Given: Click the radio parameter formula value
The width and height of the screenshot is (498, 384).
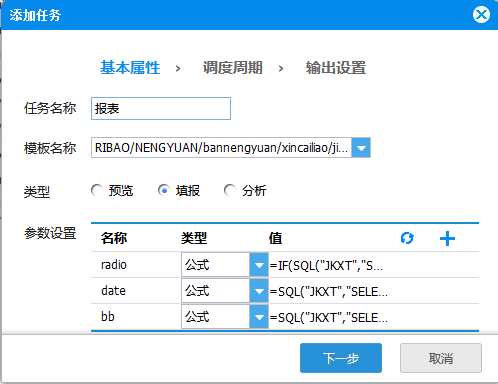Looking at the screenshot, I should pyautogui.click(x=326, y=265).
